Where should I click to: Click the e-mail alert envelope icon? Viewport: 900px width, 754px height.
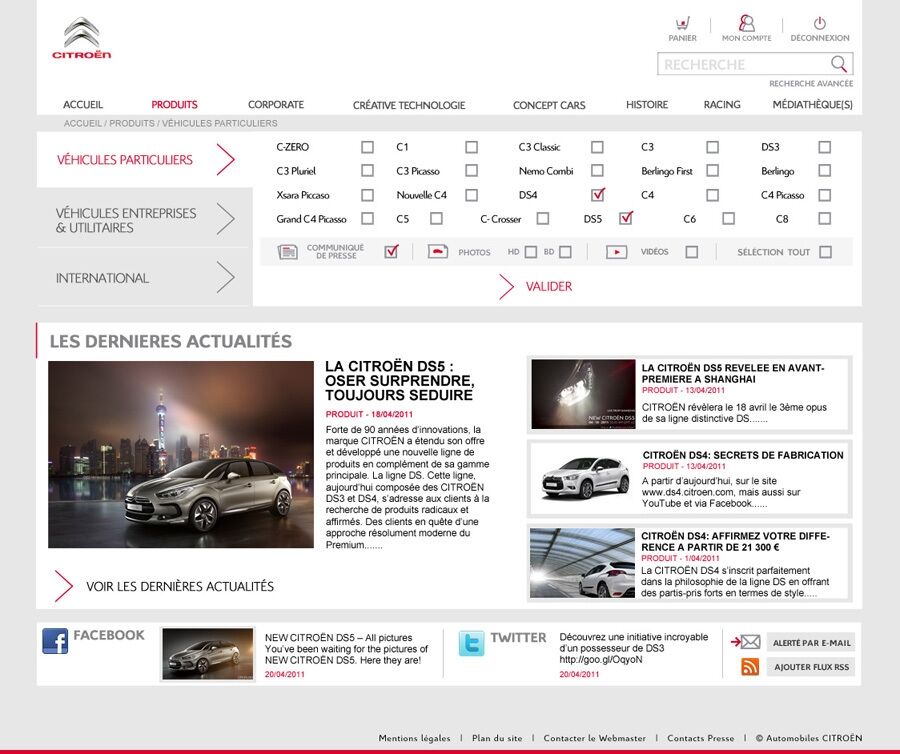pos(746,642)
